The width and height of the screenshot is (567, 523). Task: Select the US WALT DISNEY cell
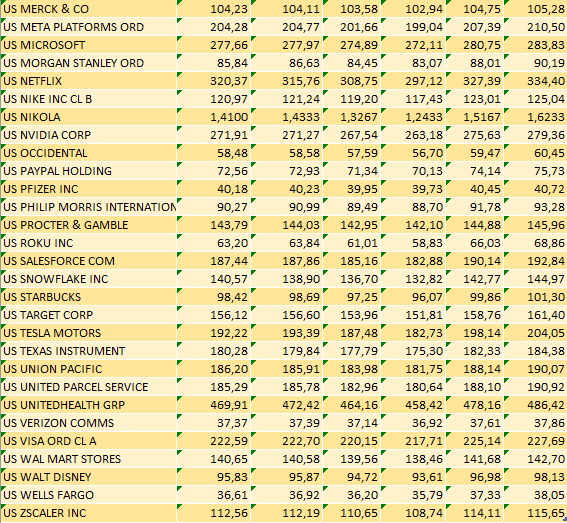[89, 477]
